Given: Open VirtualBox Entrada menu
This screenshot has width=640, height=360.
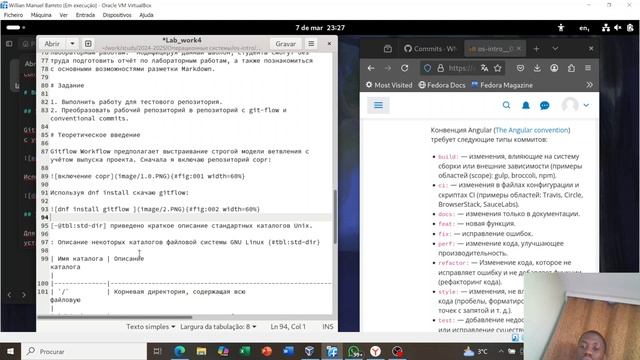Looking at the screenshot, I should (85, 15).
